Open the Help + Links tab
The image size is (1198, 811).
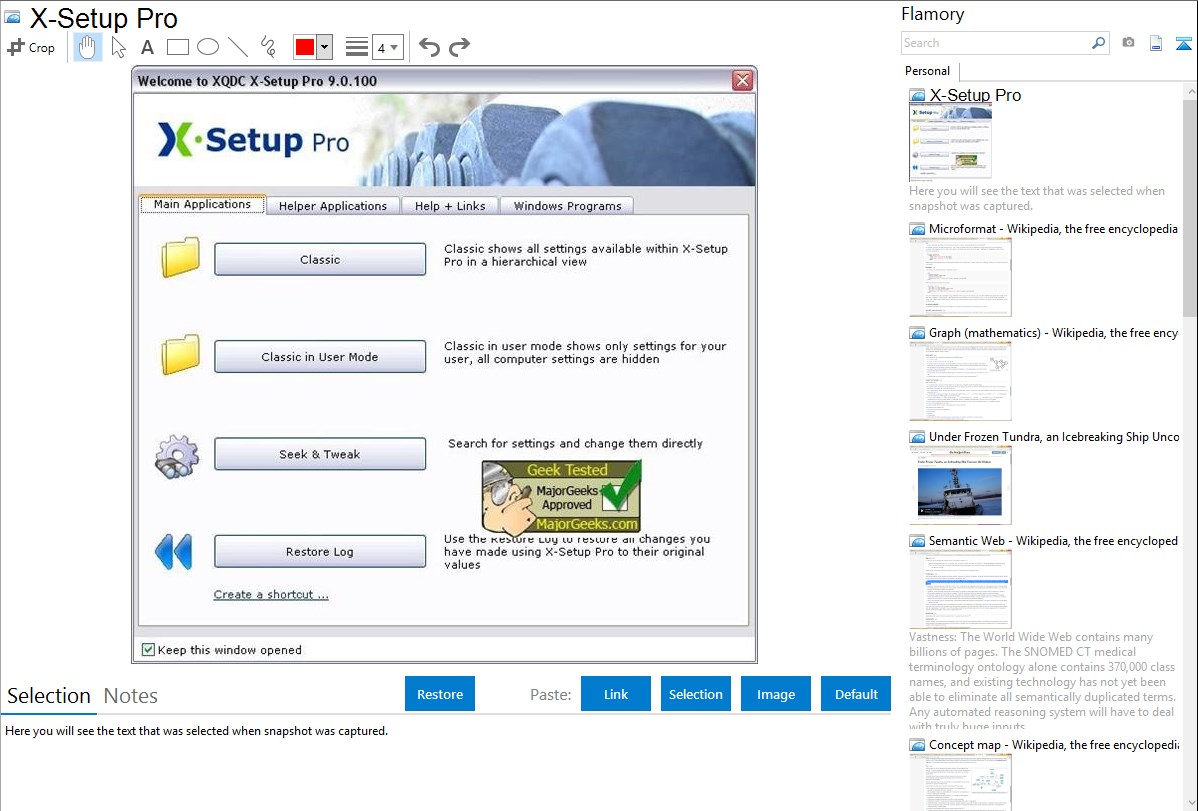(450, 206)
